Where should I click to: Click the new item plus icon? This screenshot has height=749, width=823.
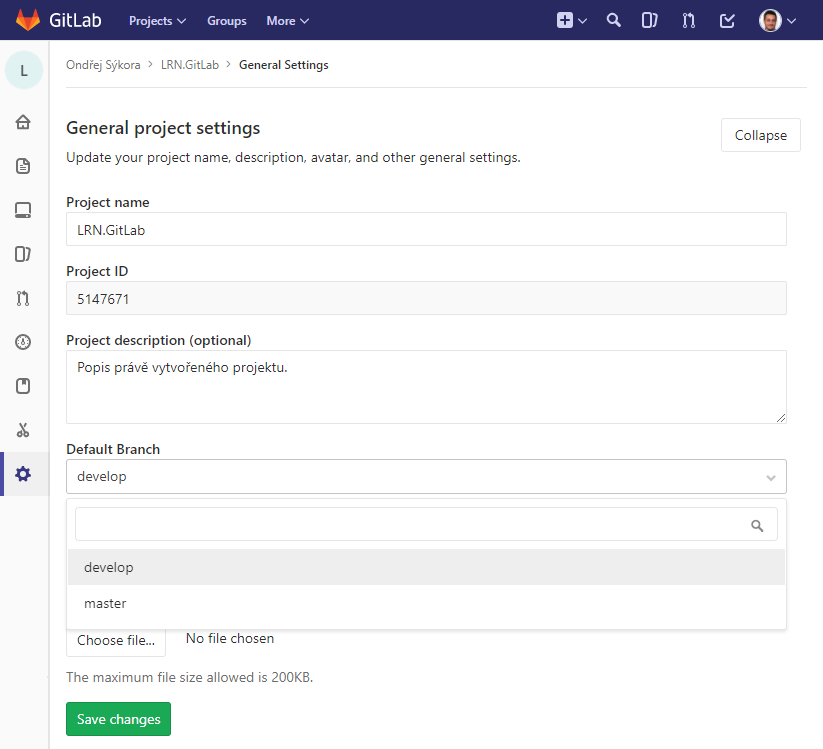565,20
